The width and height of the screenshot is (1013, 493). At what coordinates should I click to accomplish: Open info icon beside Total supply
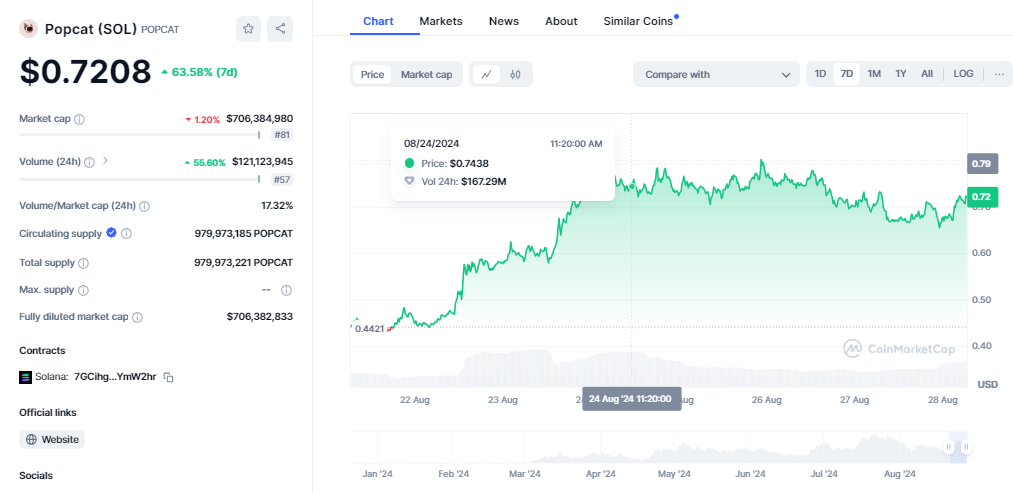(x=83, y=264)
